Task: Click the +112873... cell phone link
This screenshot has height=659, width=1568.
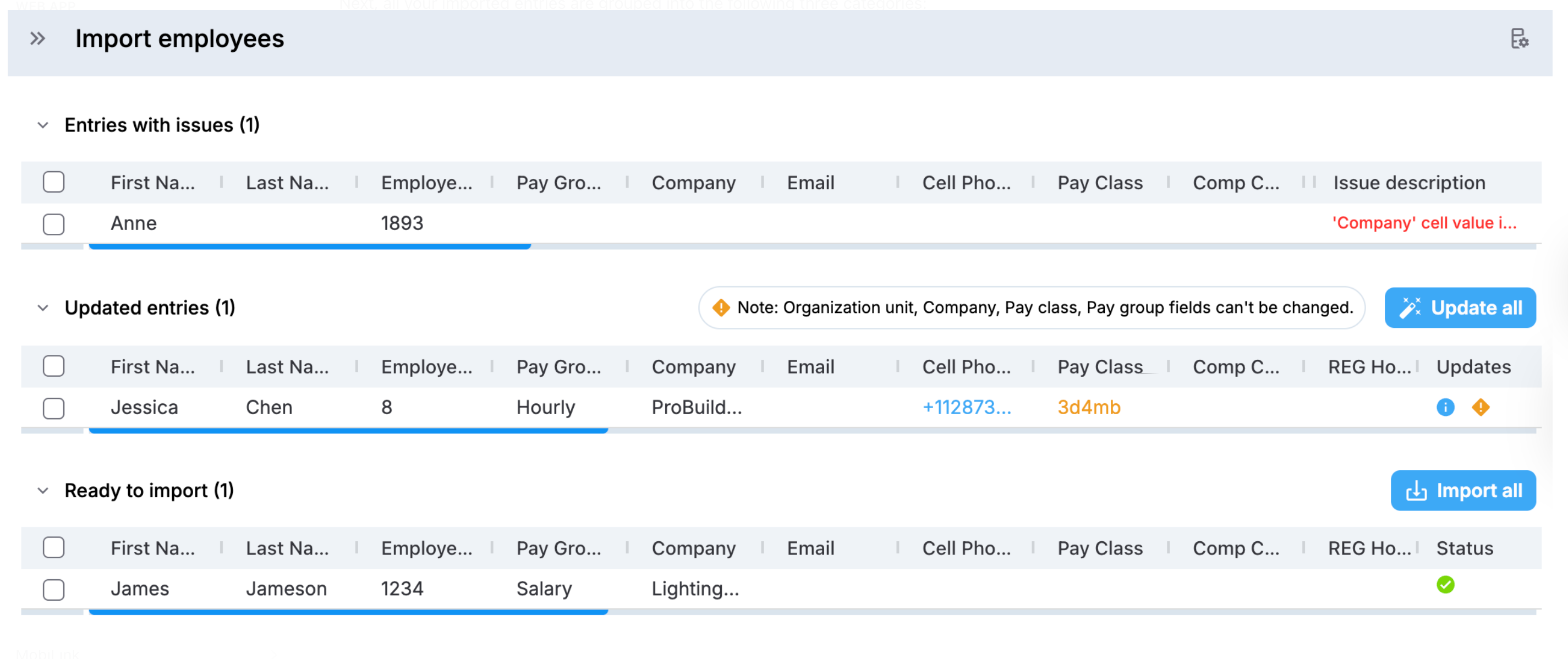Action: 966,407
